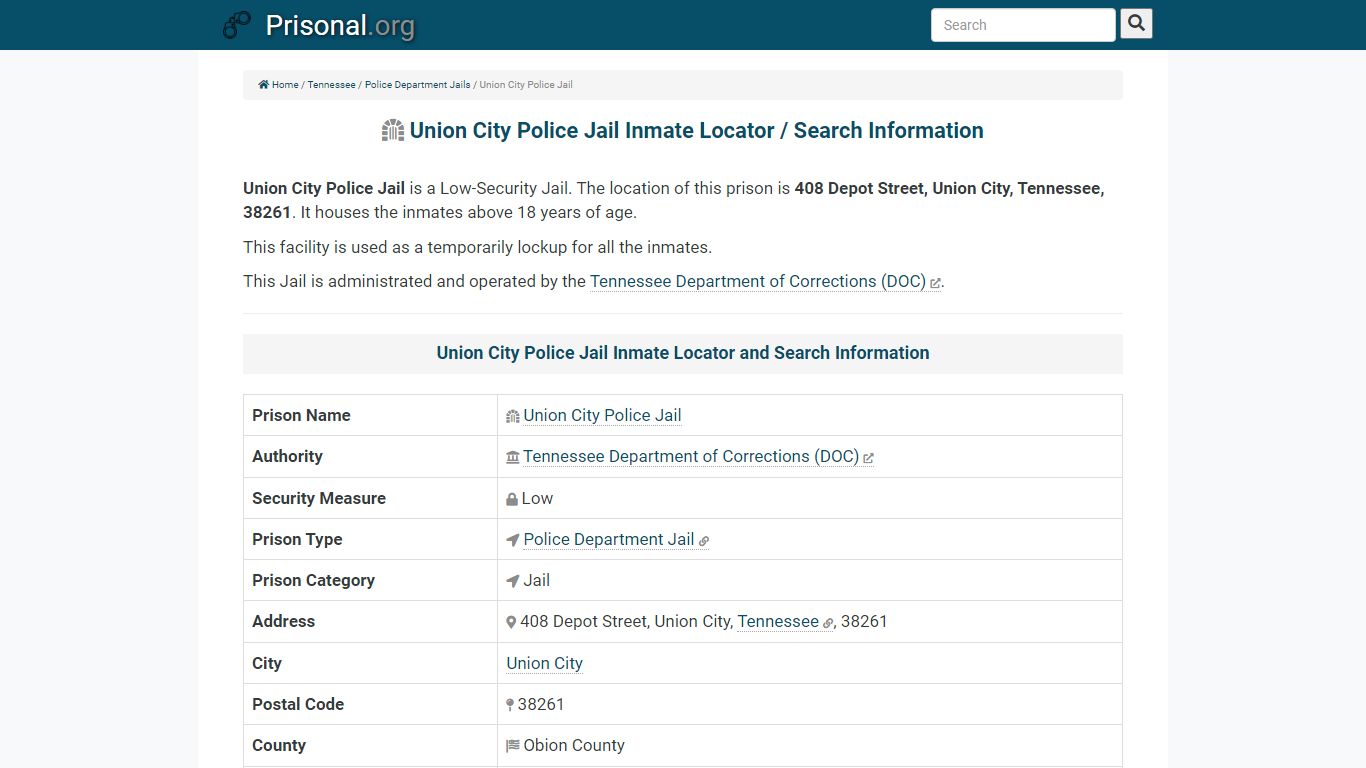This screenshot has height=768, width=1366.
Task: Click the 'Security Measure' row label
Action: (319, 498)
